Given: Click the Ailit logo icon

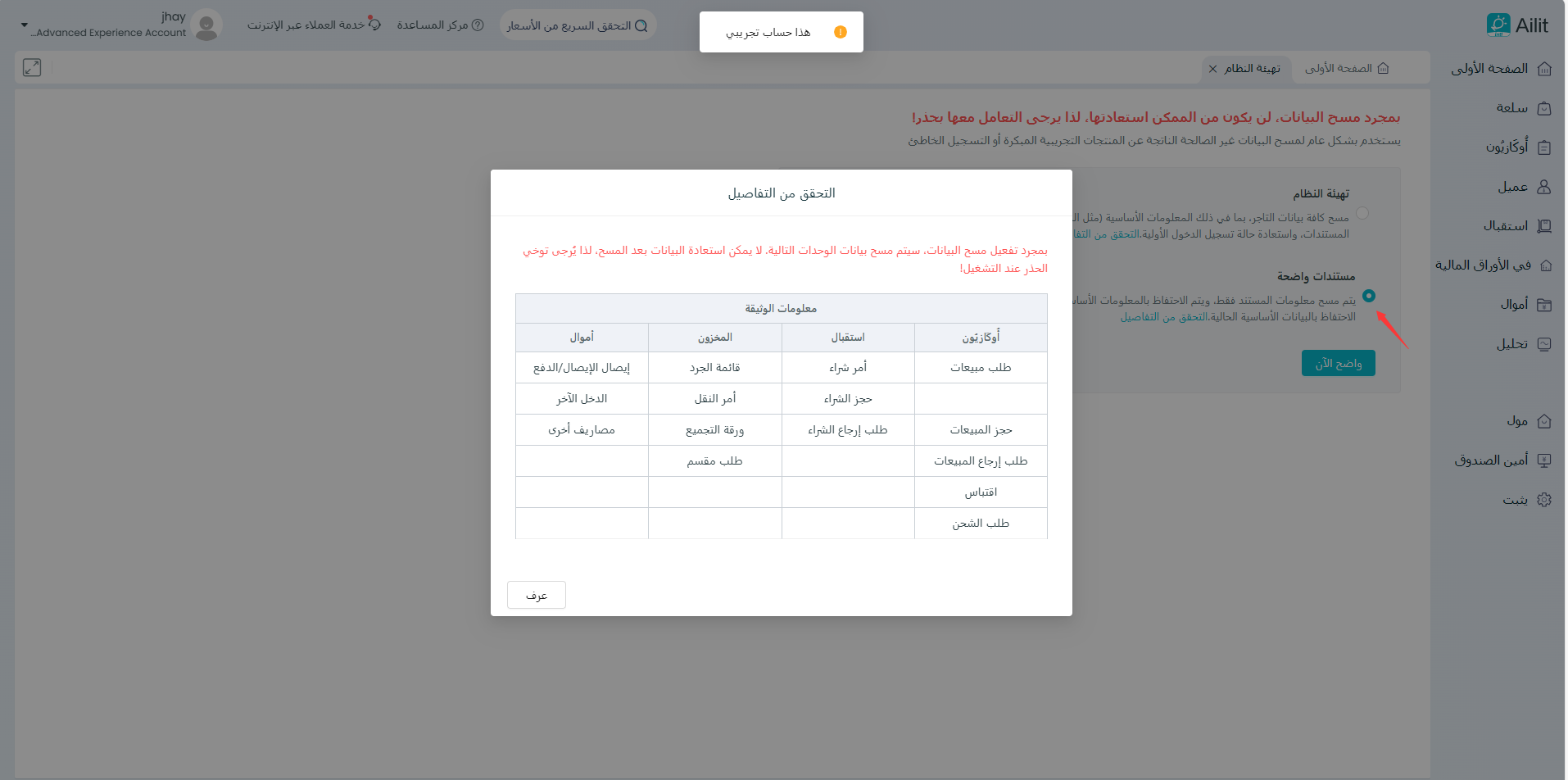Looking at the screenshot, I should (1498, 25).
